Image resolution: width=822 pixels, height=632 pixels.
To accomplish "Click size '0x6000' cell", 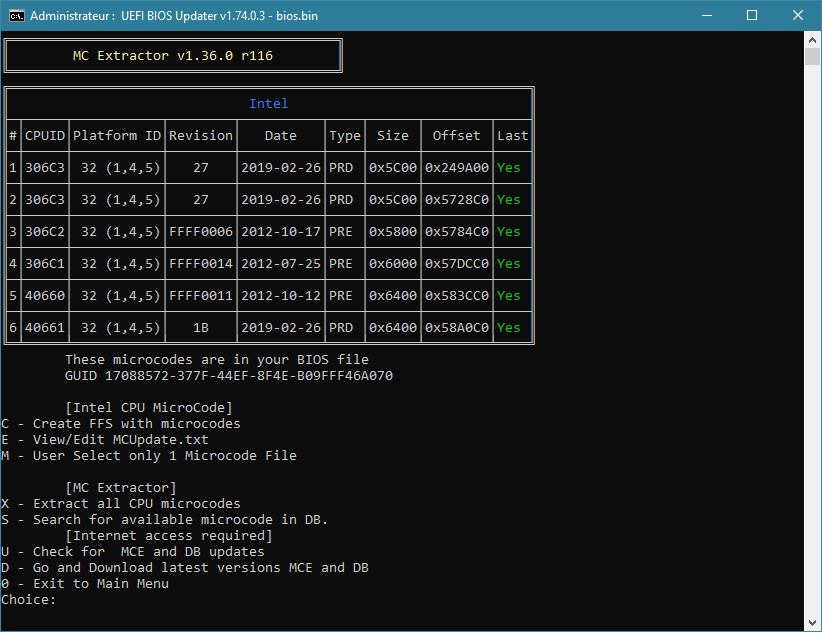I will pyautogui.click(x=393, y=264).
